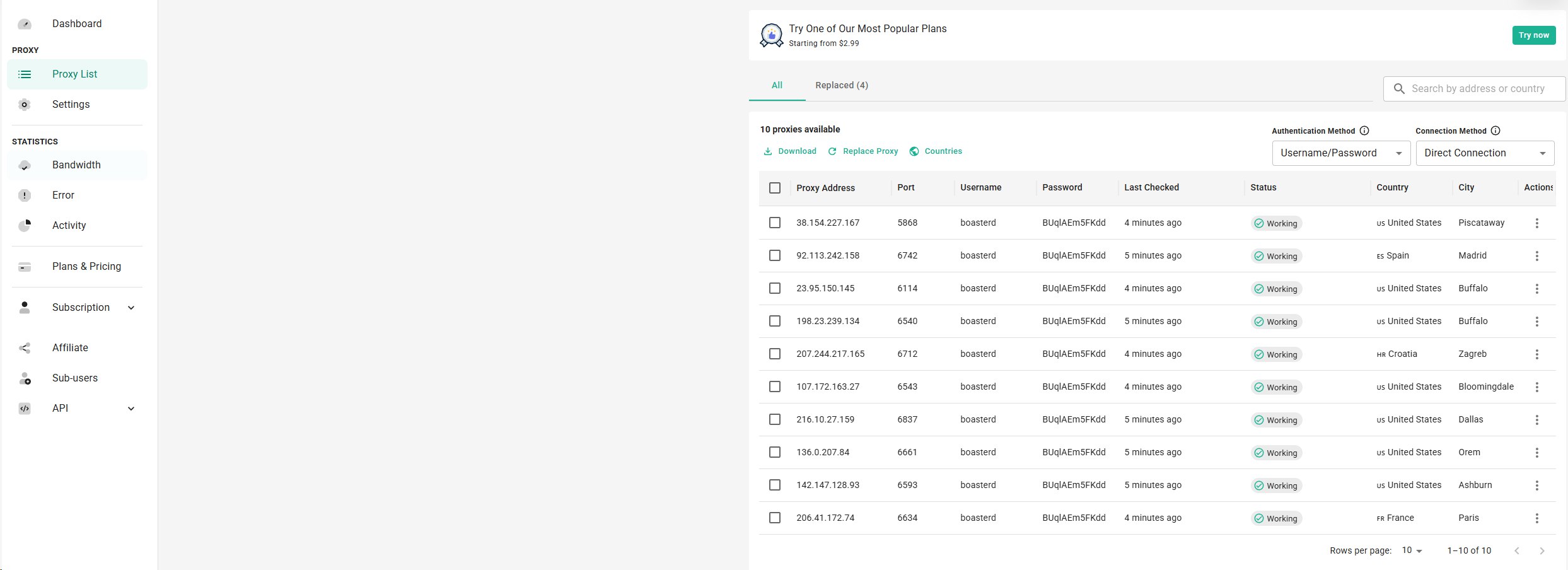Open actions menu for 38.154.227.167
Image resolution: width=1568 pixels, height=570 pixels.
(x=1537, y=223)
